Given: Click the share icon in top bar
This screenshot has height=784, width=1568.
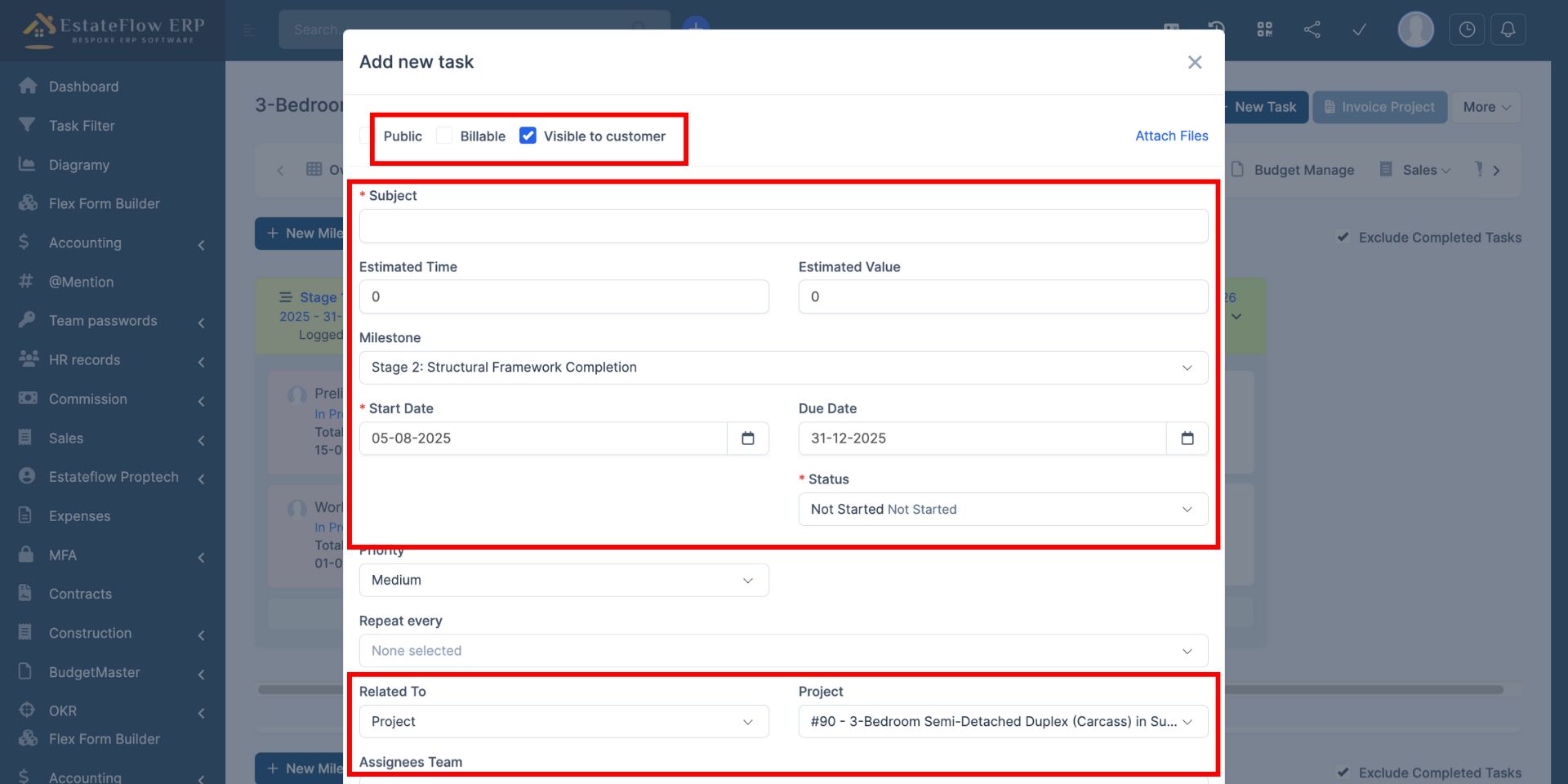Looking at the screenshot, I should (1312, 30).
